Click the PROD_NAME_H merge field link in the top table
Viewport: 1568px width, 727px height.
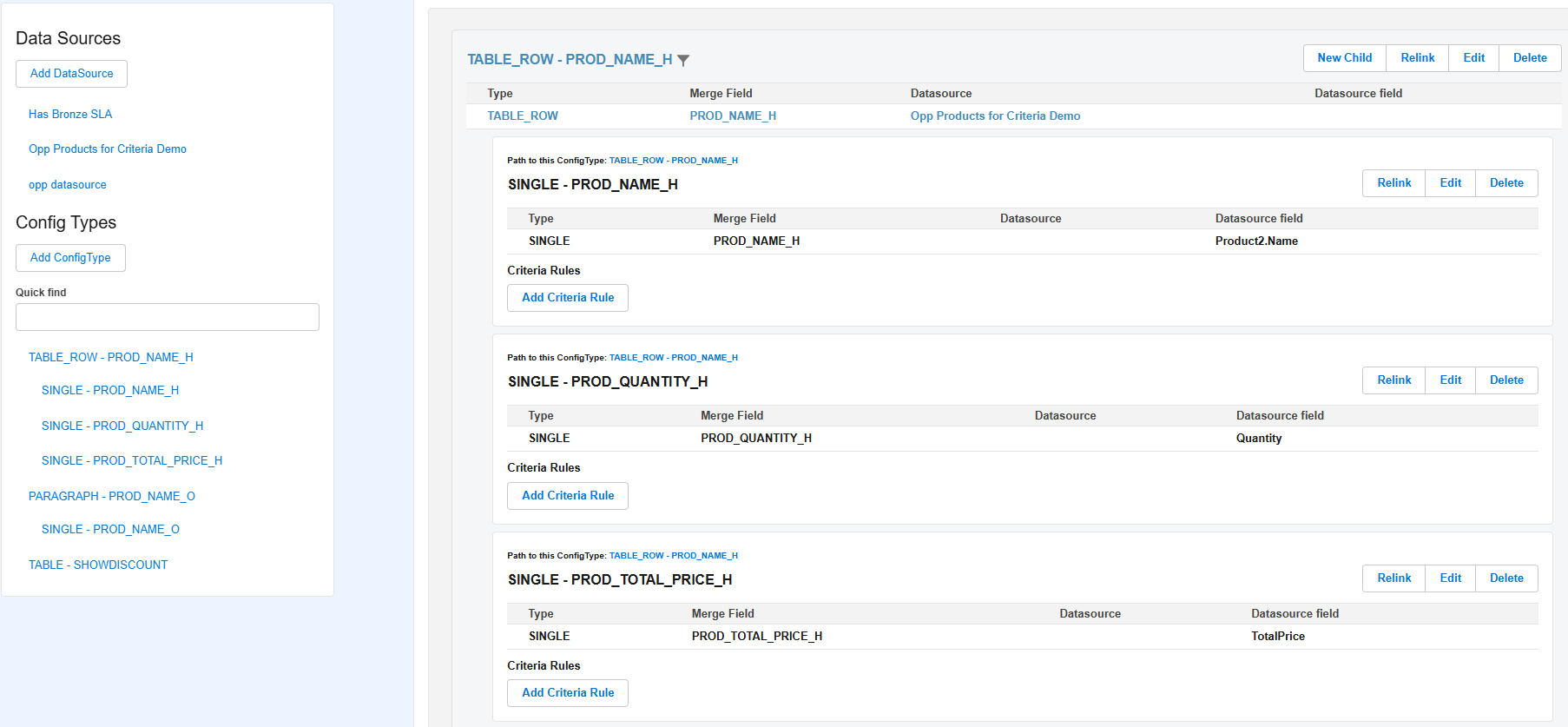tap(733, 116)
